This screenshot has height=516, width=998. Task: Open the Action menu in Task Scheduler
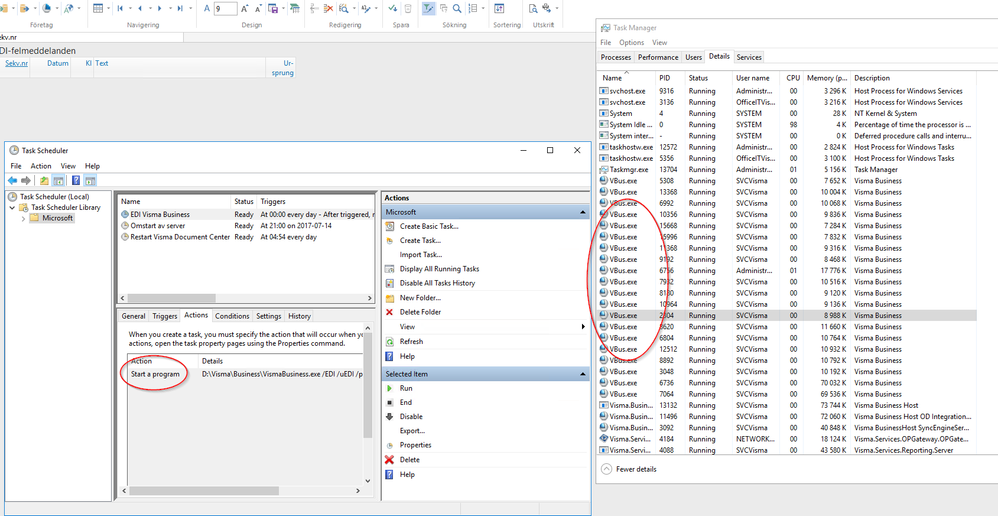pos(41,166)
